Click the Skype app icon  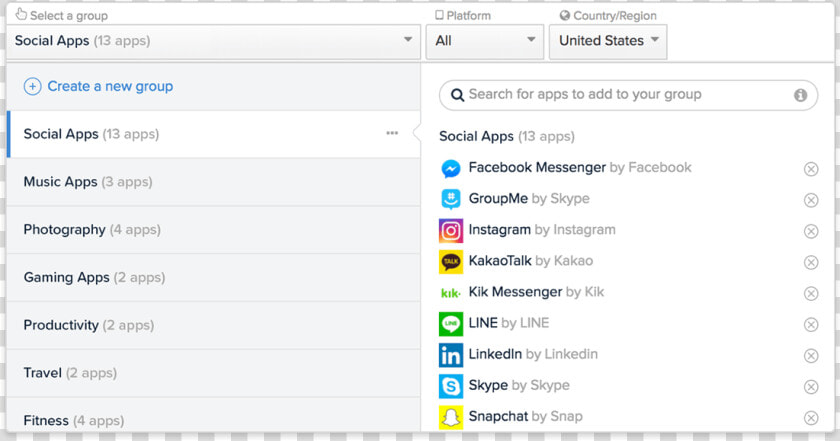(451, 386)
